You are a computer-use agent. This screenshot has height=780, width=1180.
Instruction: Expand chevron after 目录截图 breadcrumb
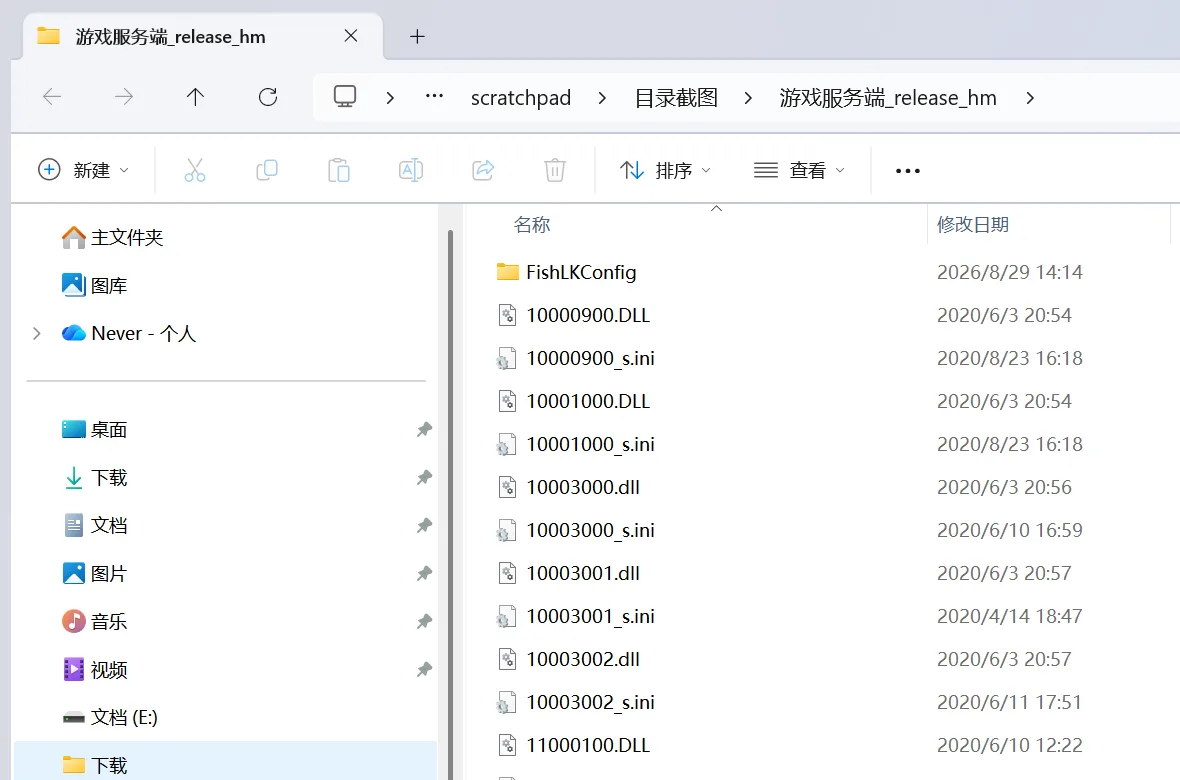pos(747,97)
